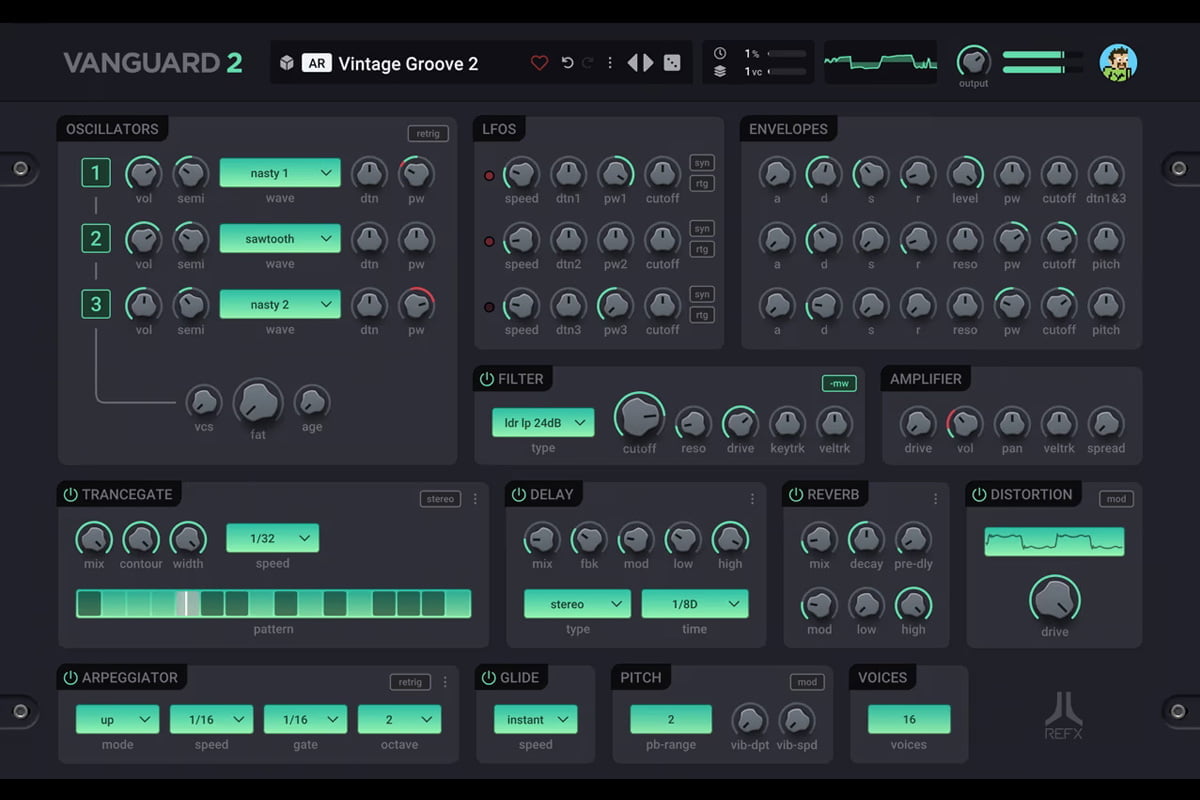Open the Arpeggiator octave dropdown

[x=399, y=720]
